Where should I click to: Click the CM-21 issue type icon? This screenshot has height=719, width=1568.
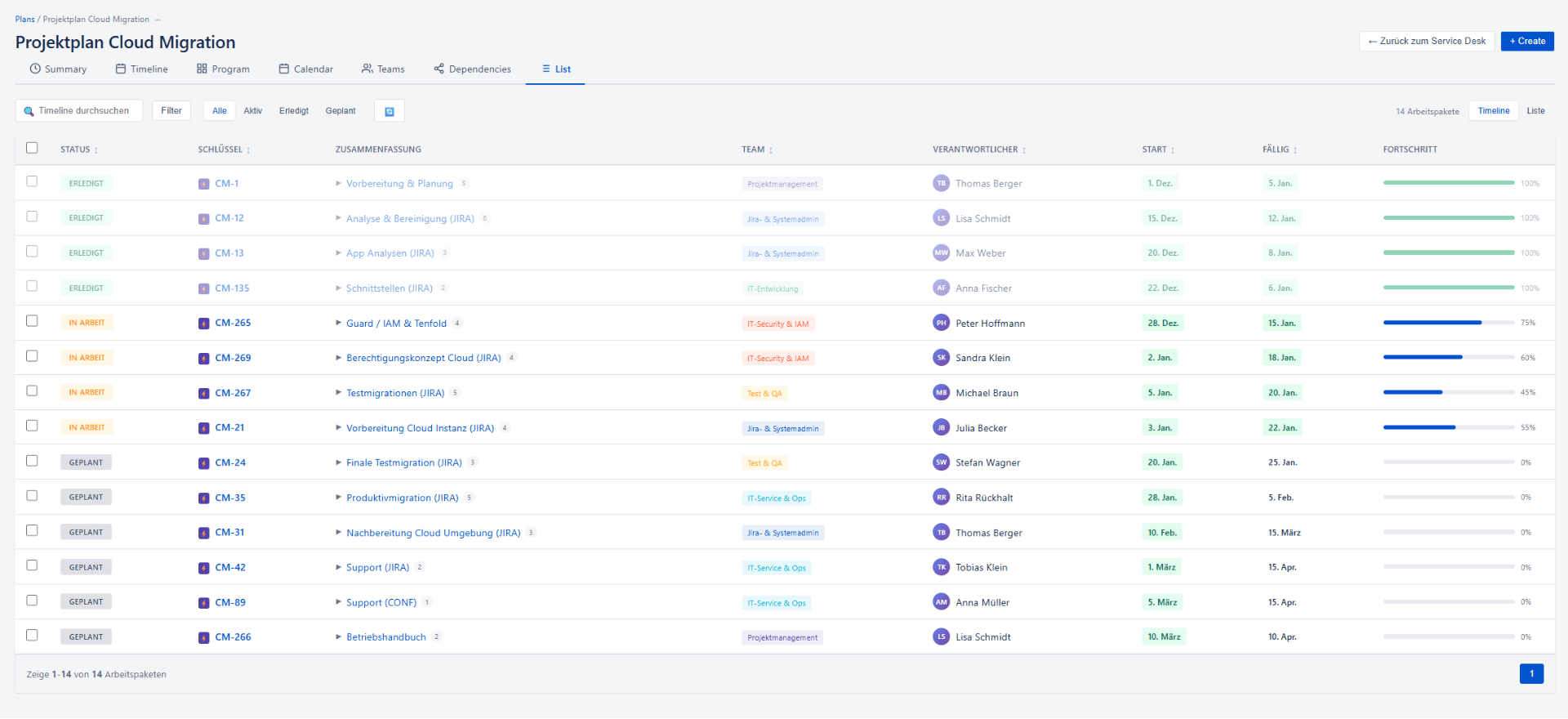tap(204, 428)
